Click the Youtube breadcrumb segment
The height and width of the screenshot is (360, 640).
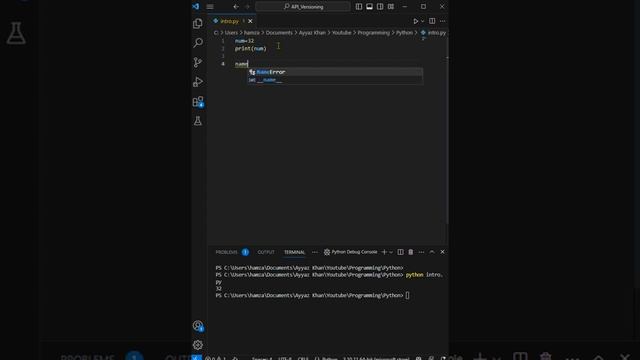(x=342, y=33)
